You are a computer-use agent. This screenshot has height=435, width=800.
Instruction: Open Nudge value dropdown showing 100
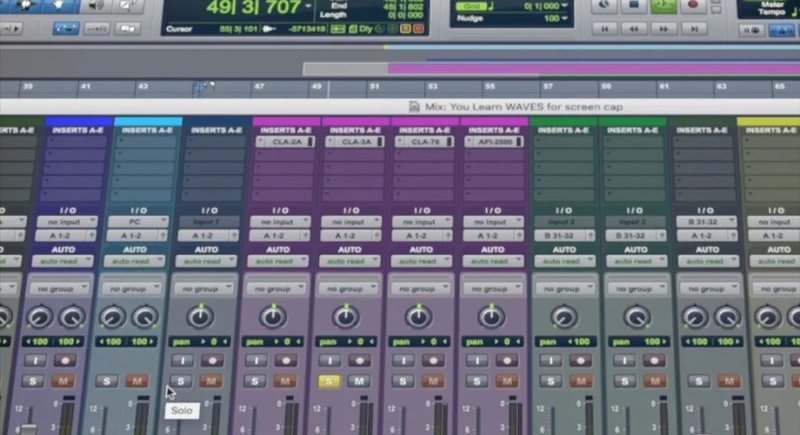pos(564,18)
